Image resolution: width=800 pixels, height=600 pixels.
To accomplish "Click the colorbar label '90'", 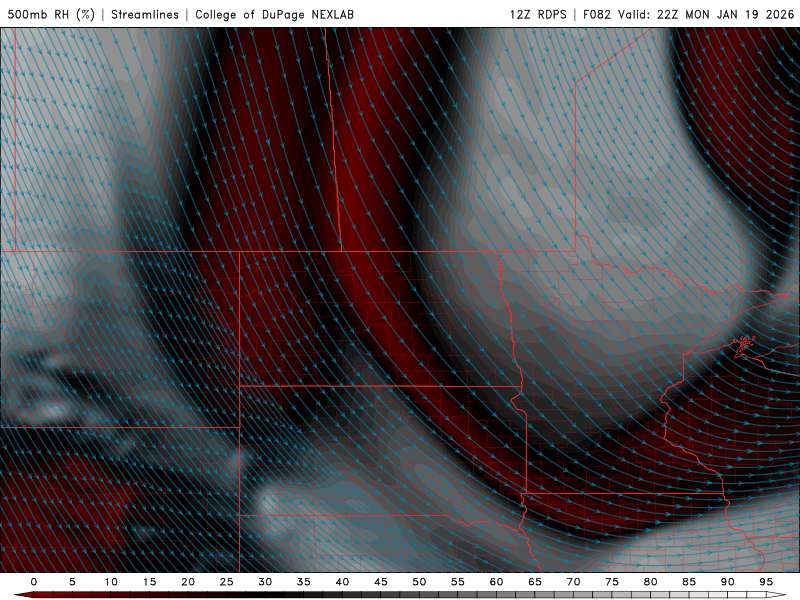I will 727,582.
